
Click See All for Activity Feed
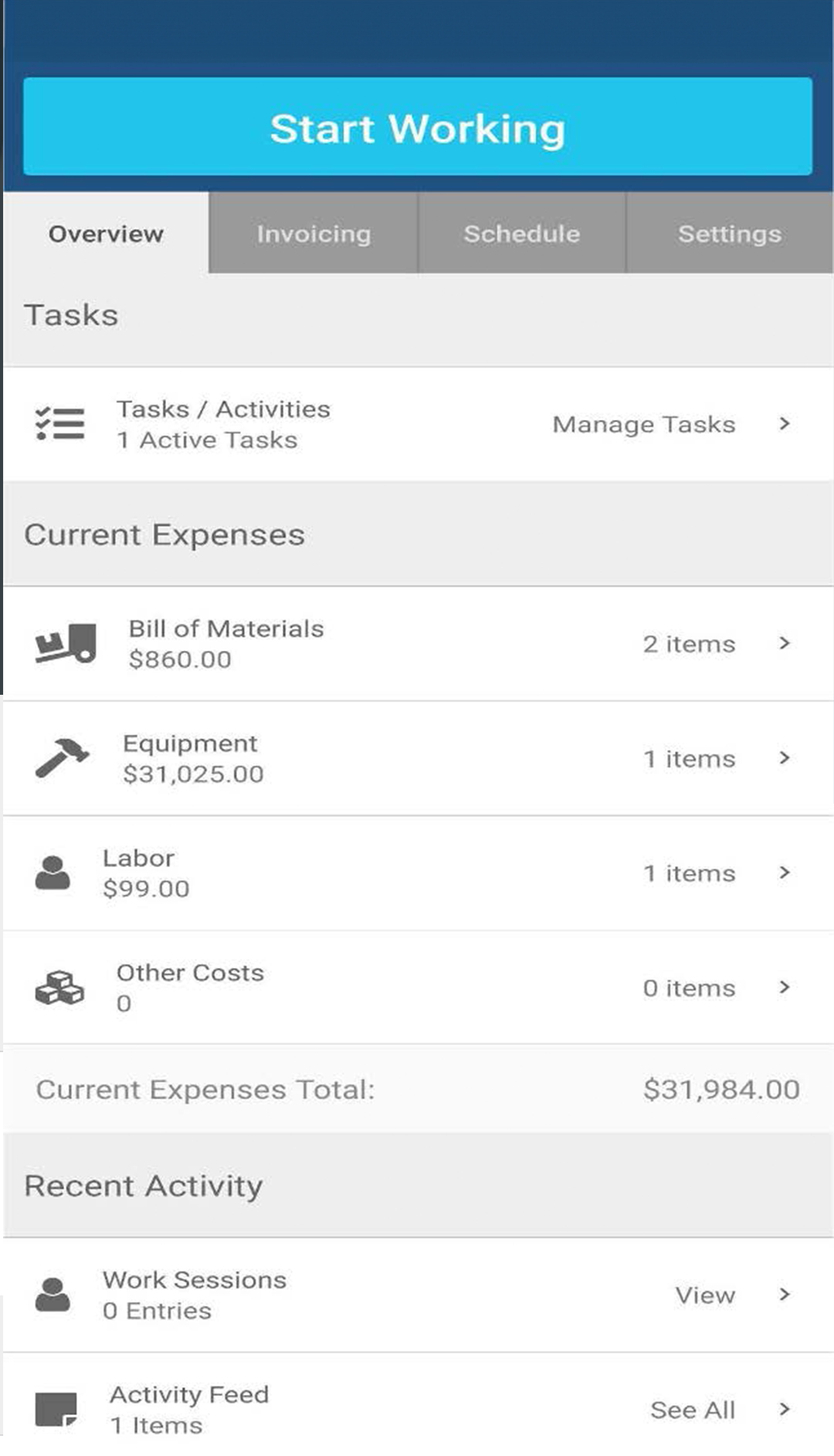point(693,1410)
